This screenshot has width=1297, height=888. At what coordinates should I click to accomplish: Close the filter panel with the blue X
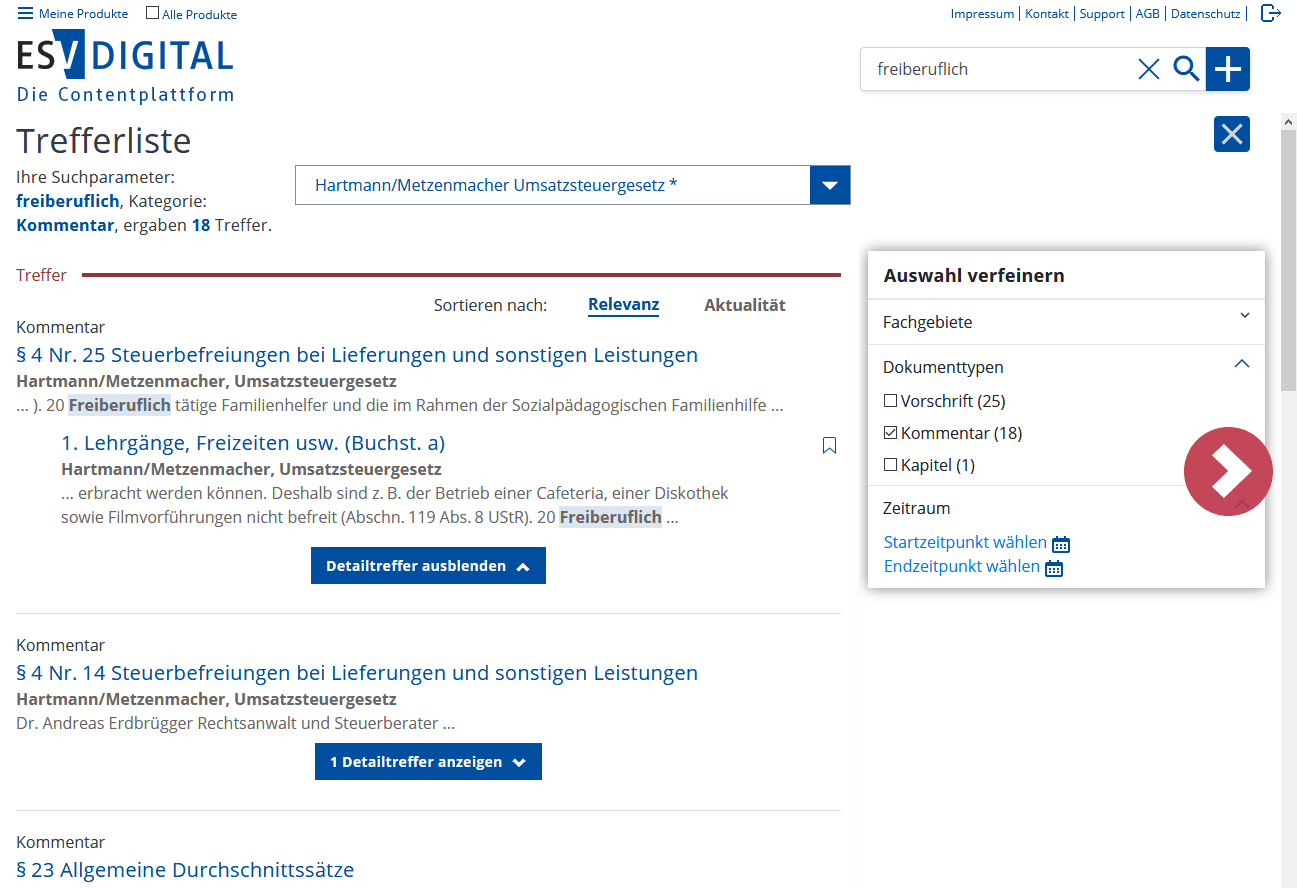1232,134
